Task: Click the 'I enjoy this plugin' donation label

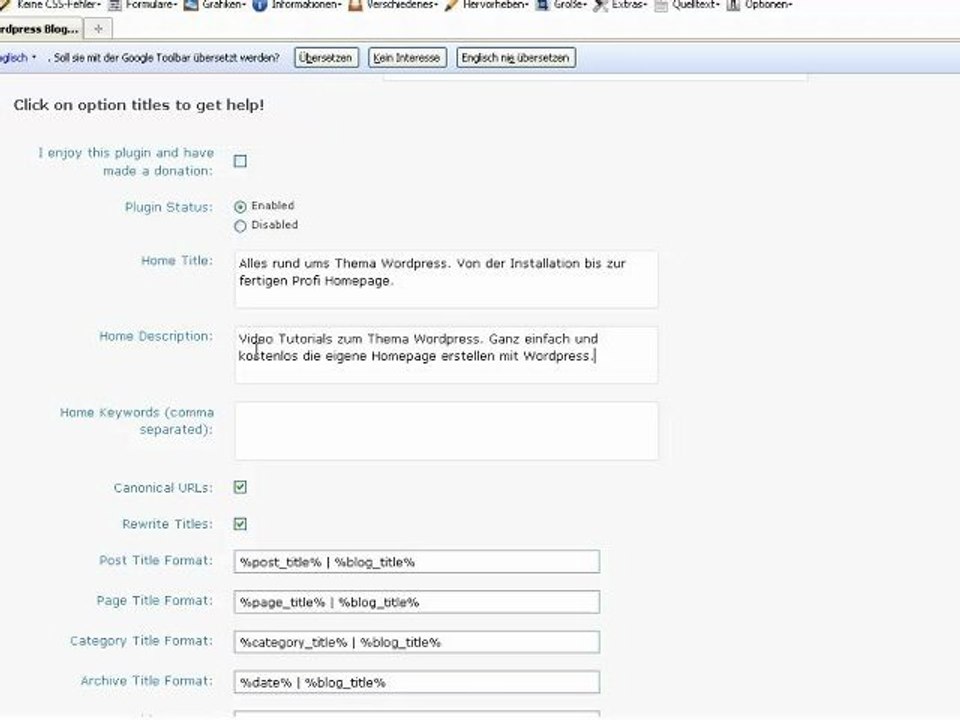Action: click(126, 162)
